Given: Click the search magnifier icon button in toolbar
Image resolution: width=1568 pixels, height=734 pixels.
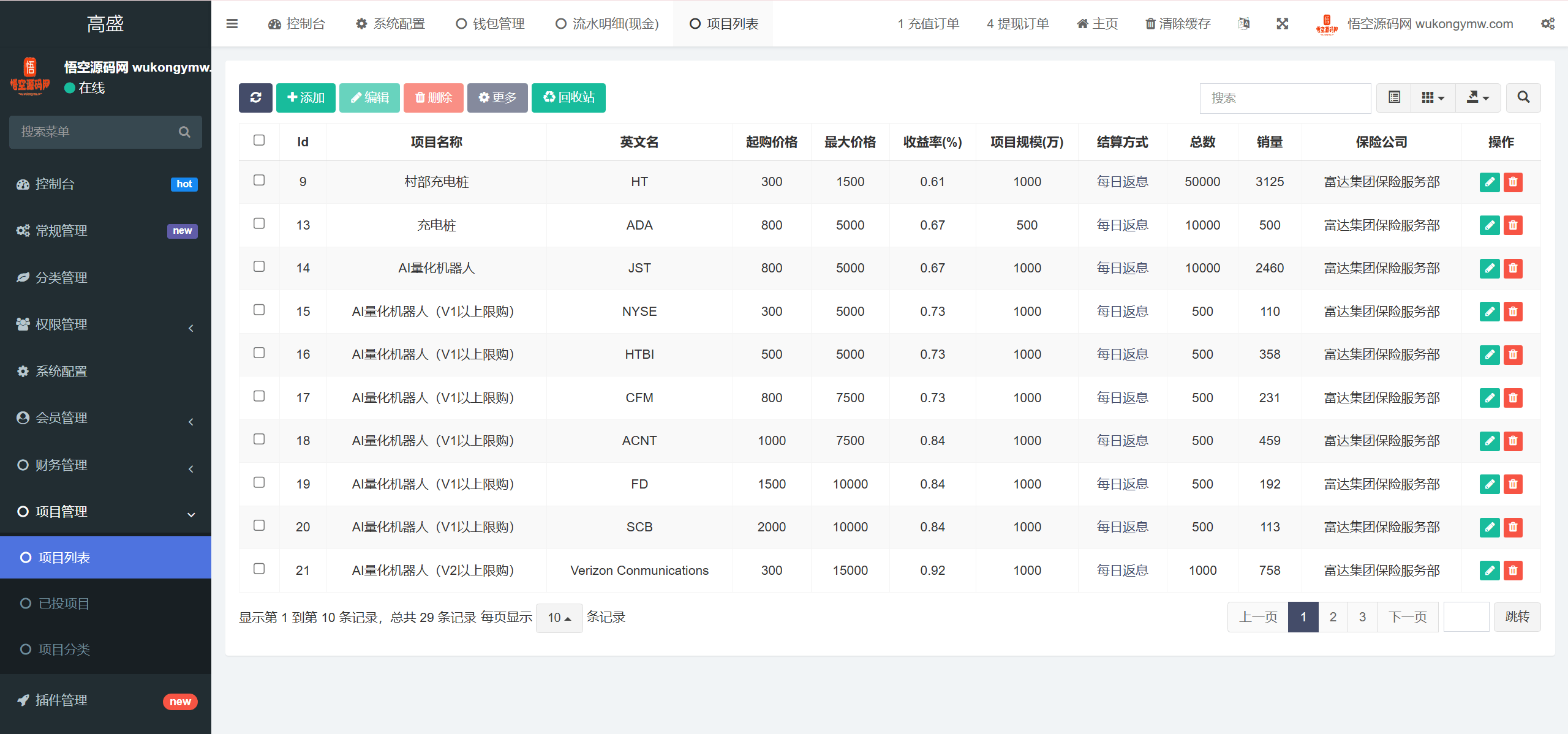Looking at the screenshot, I should tap(1523, 98).
